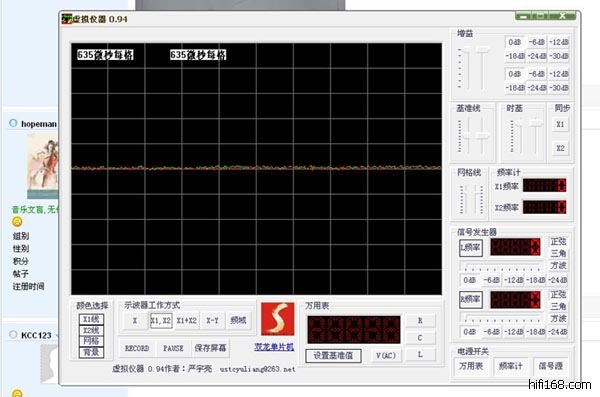This screenshot has height=397, width=600.
Task: Select the R multimeter mode
Action: pyautogui.click(x=420, y=320)
